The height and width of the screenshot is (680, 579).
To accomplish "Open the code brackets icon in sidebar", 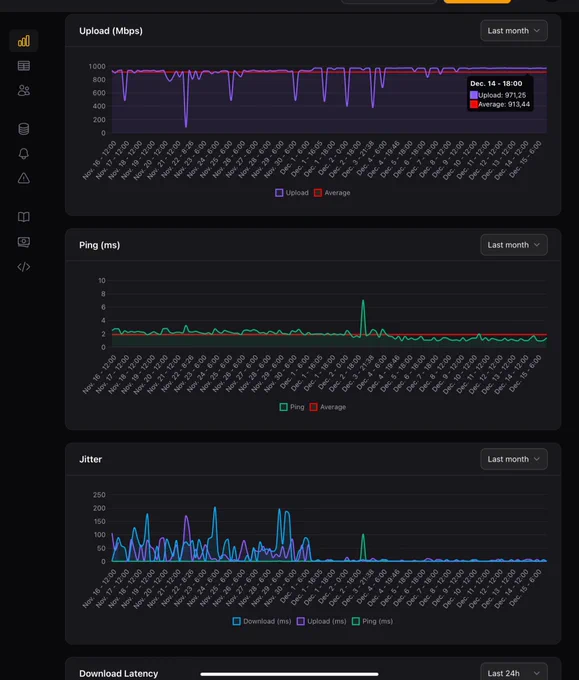I will point(24,267).
